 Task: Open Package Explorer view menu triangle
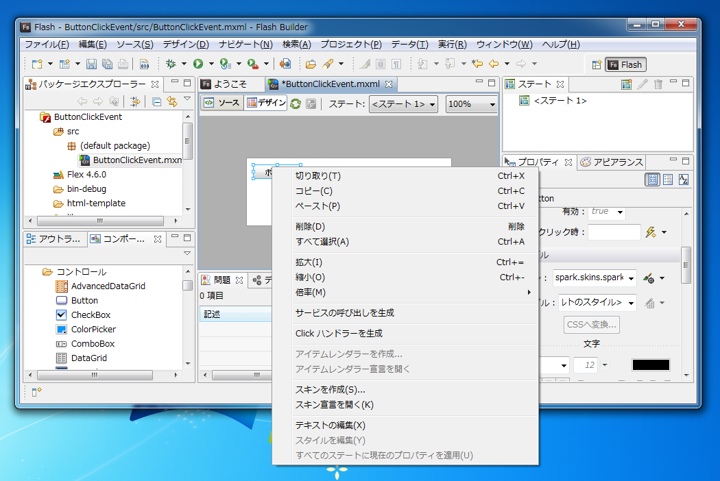point(187,98)
